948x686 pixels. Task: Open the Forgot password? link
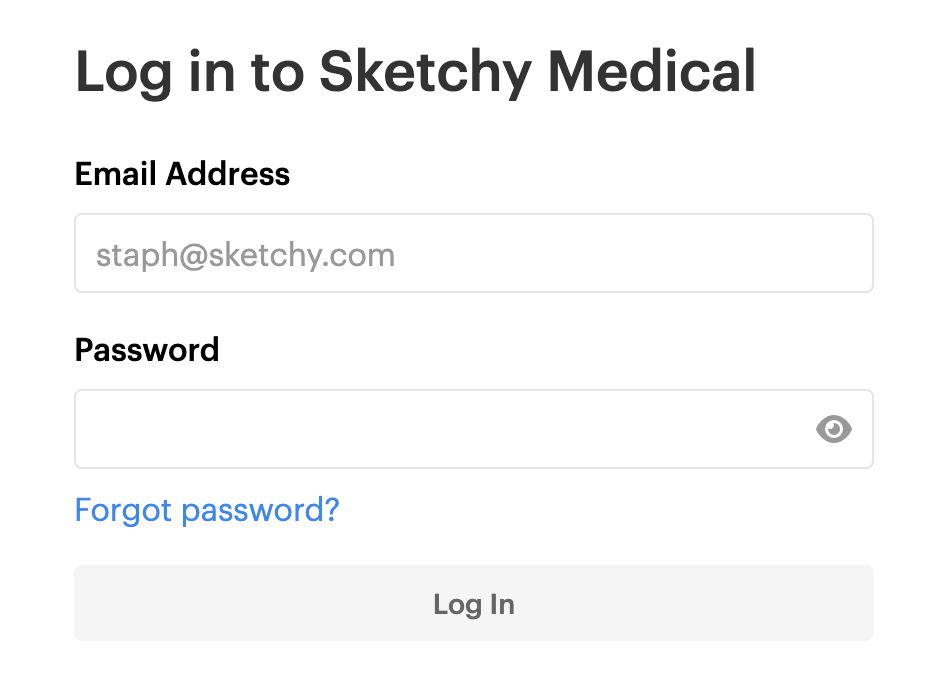tap(207, 510)
